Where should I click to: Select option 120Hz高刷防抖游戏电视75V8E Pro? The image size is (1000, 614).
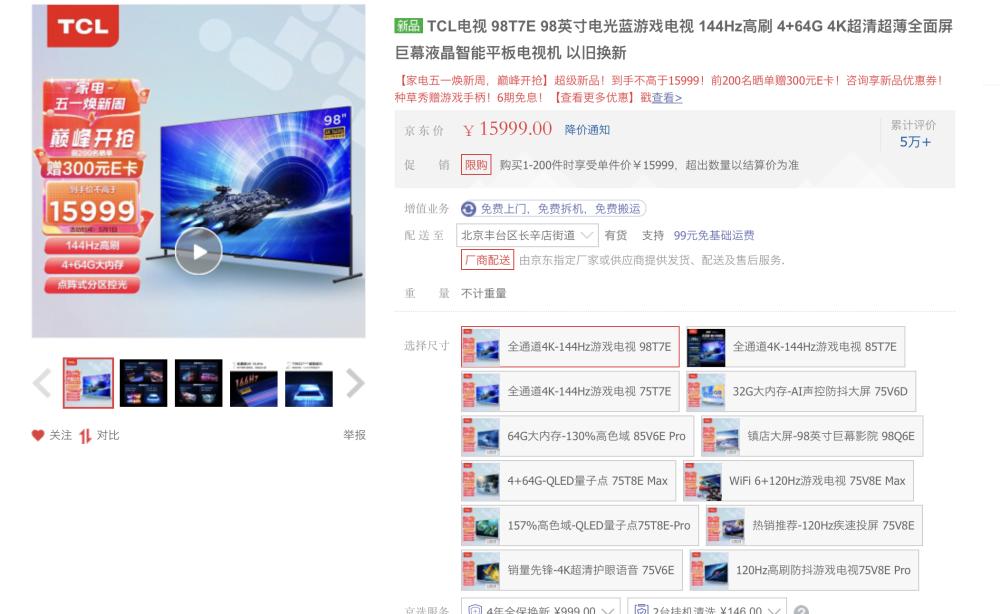click(x=804, y=570)
